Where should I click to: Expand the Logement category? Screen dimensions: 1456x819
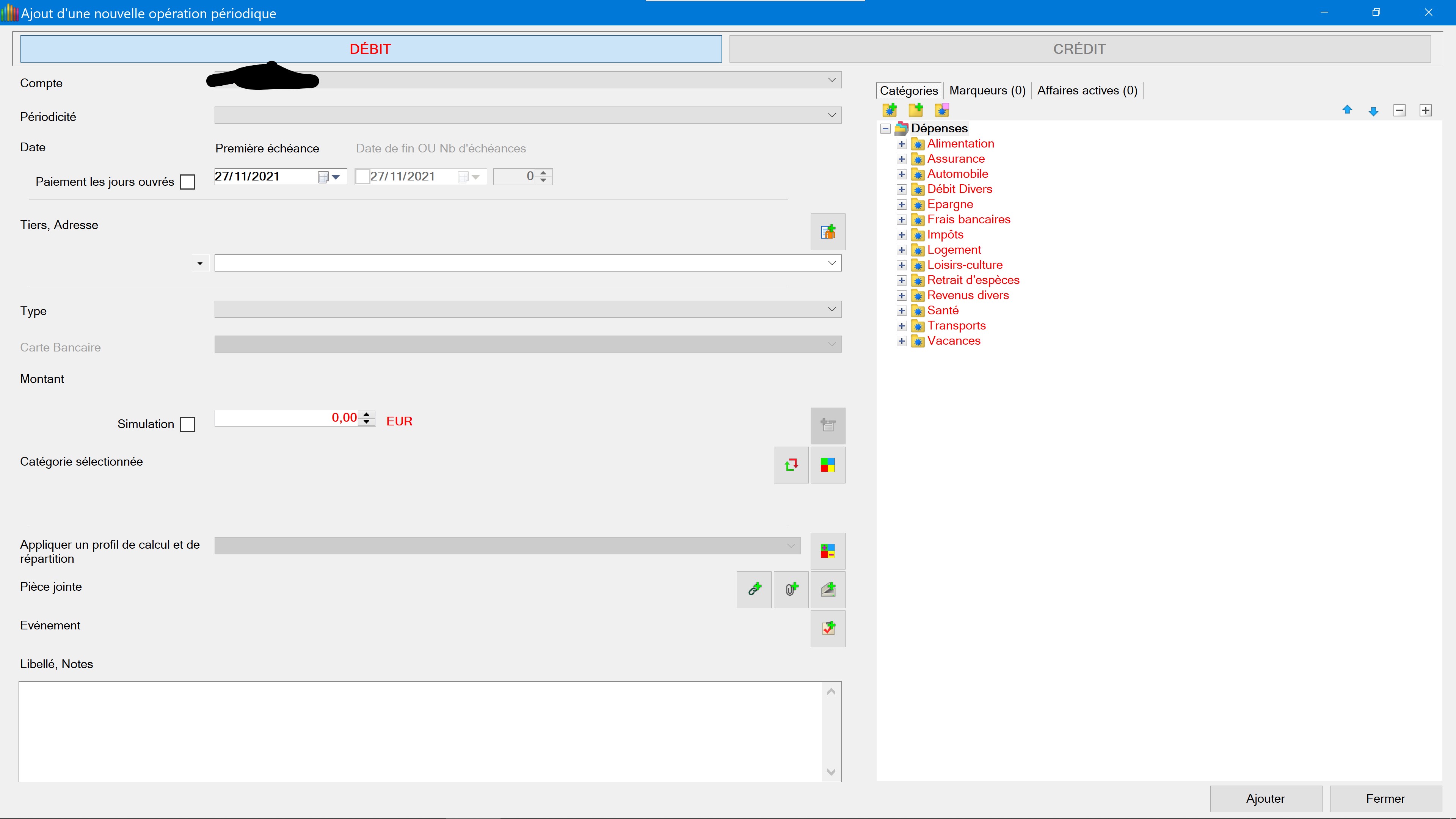pyautogui.click(x=902, y=250)
